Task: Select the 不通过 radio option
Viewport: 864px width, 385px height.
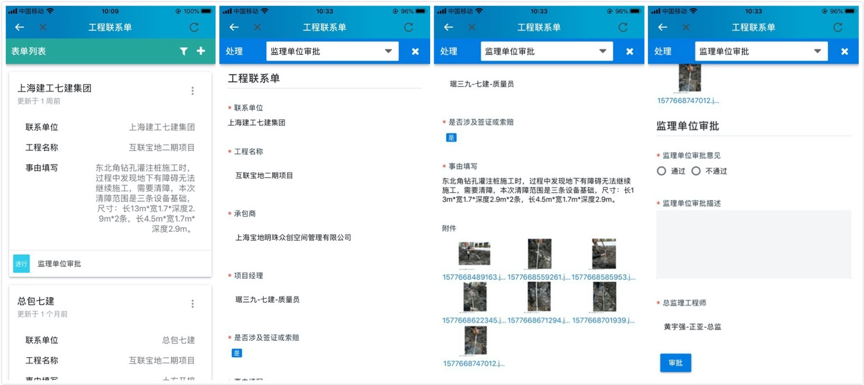Action: tap(696, 171)
